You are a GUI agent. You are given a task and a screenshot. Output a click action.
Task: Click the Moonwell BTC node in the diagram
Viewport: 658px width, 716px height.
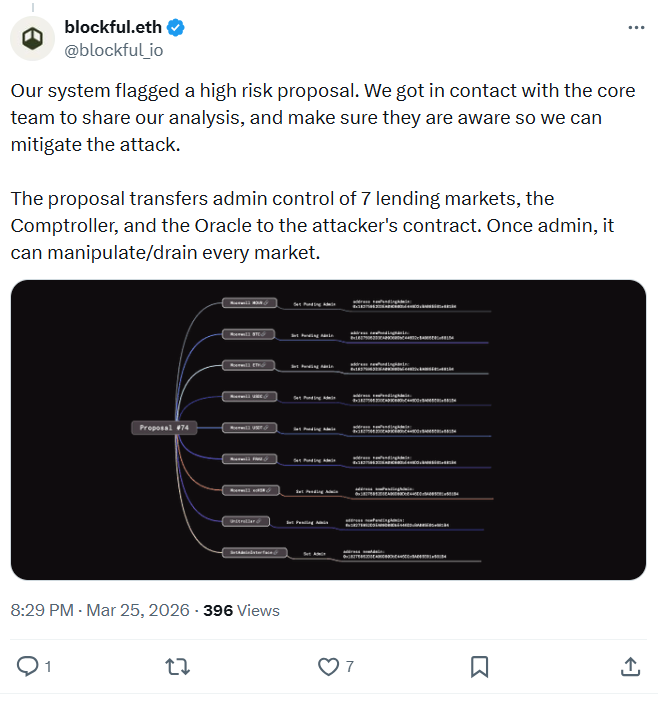248,334
